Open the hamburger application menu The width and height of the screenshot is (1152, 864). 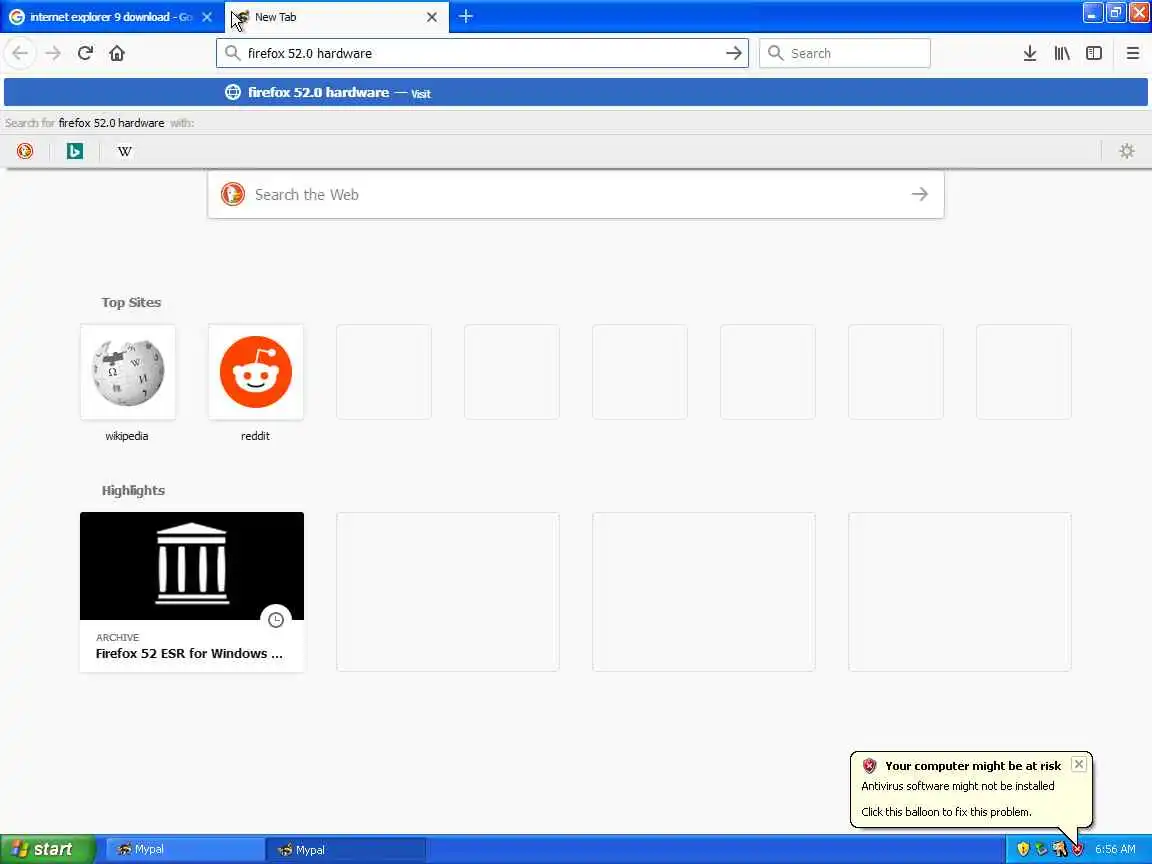(x=1132, y=53)
